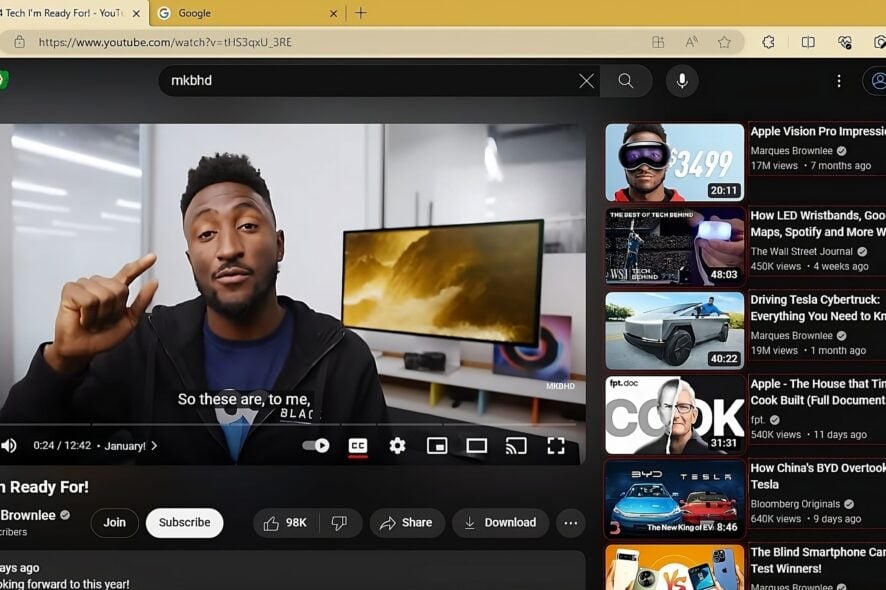Open miniplayer for the video

pyautogui.click(x=437, y=446)
